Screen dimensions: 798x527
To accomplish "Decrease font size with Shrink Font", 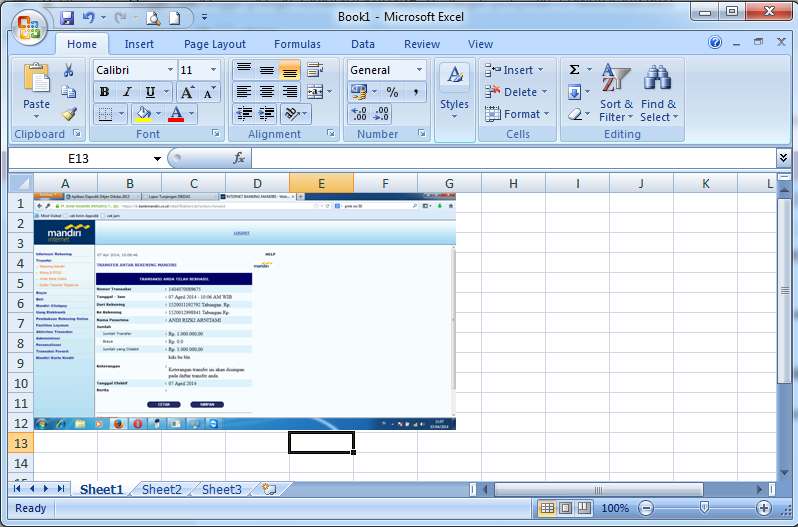I will (x=209, y=92).
